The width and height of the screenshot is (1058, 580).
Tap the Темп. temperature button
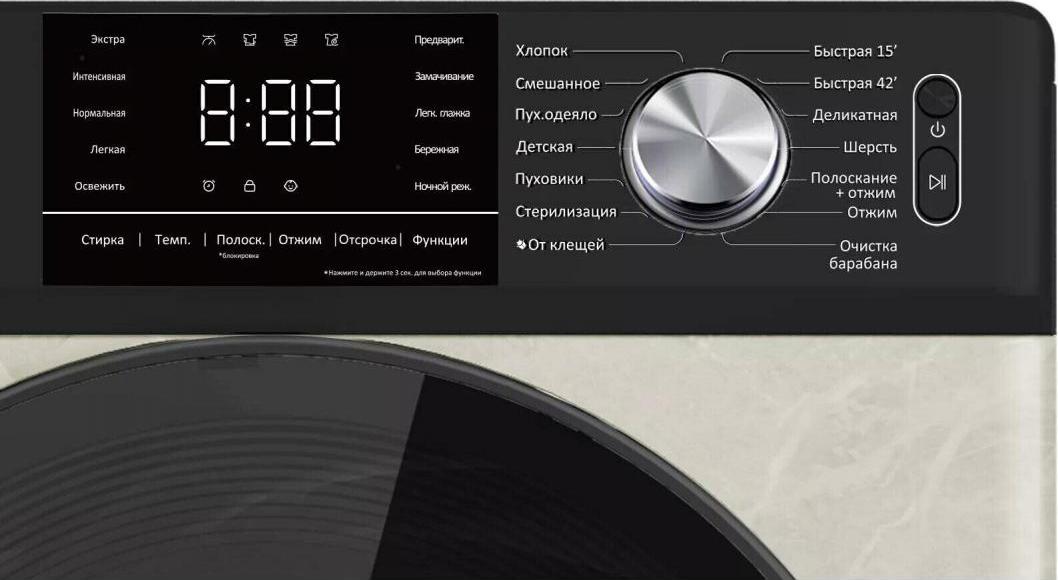pyautogui.click(x=173, y=240)
